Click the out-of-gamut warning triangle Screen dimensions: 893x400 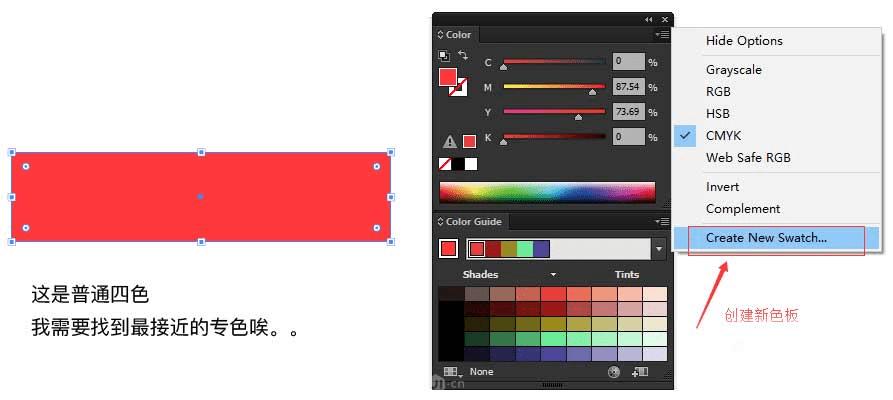(x=450, y=142)
